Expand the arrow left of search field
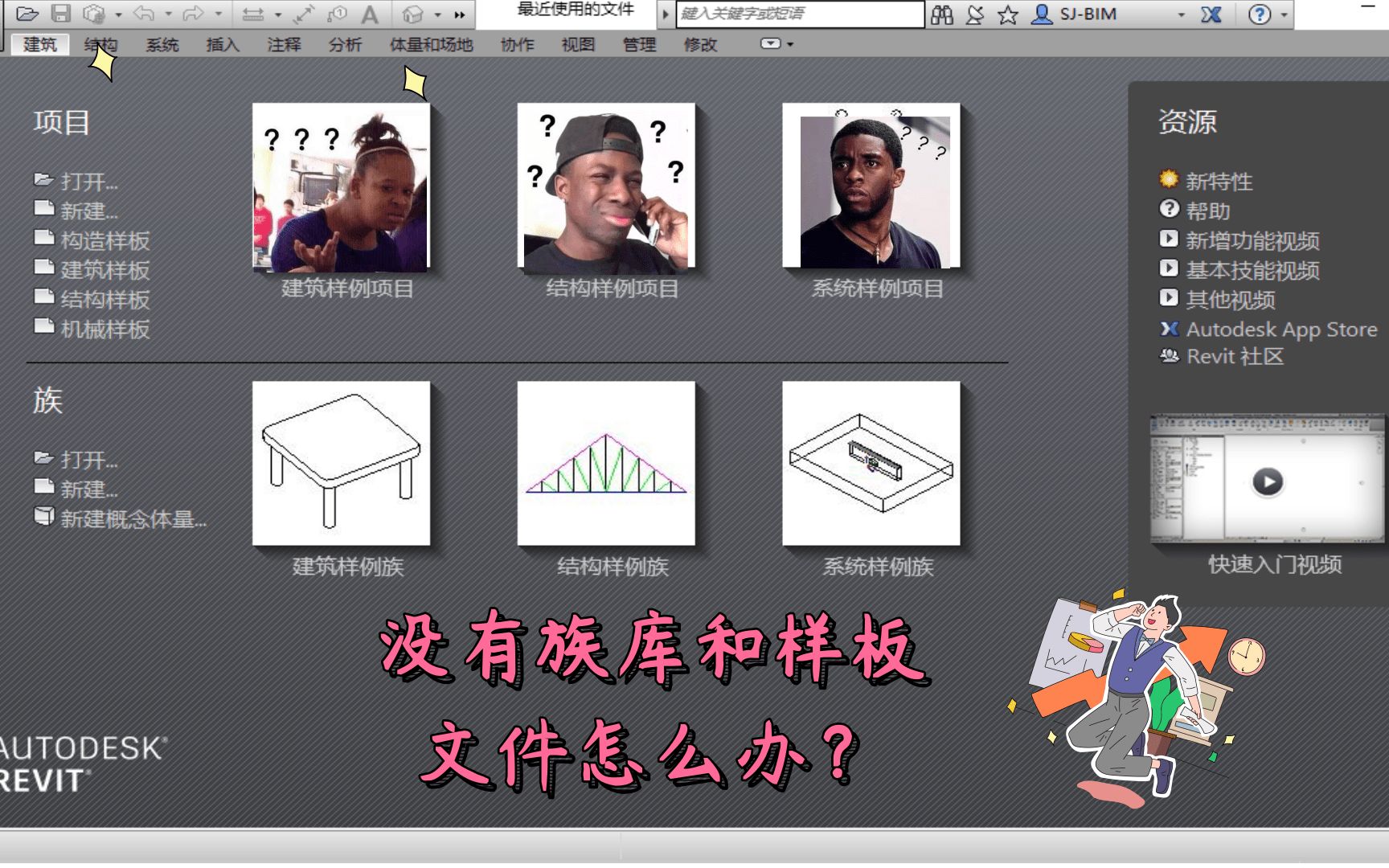Image resolution: width=1389 pixels, height=868 pixels. 666,14
